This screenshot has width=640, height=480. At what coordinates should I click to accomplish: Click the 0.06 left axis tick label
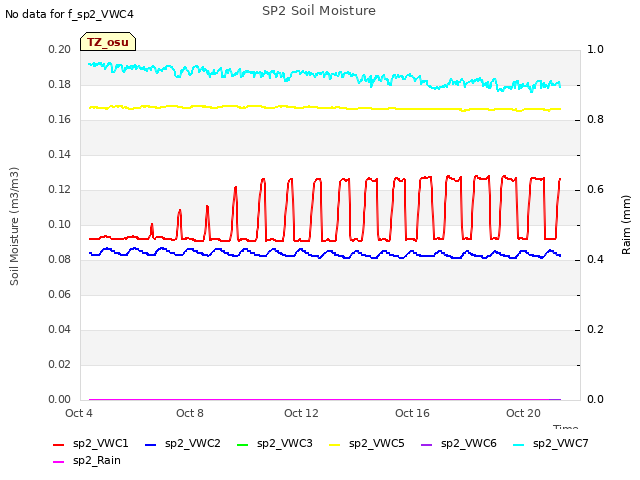point(60,295)
